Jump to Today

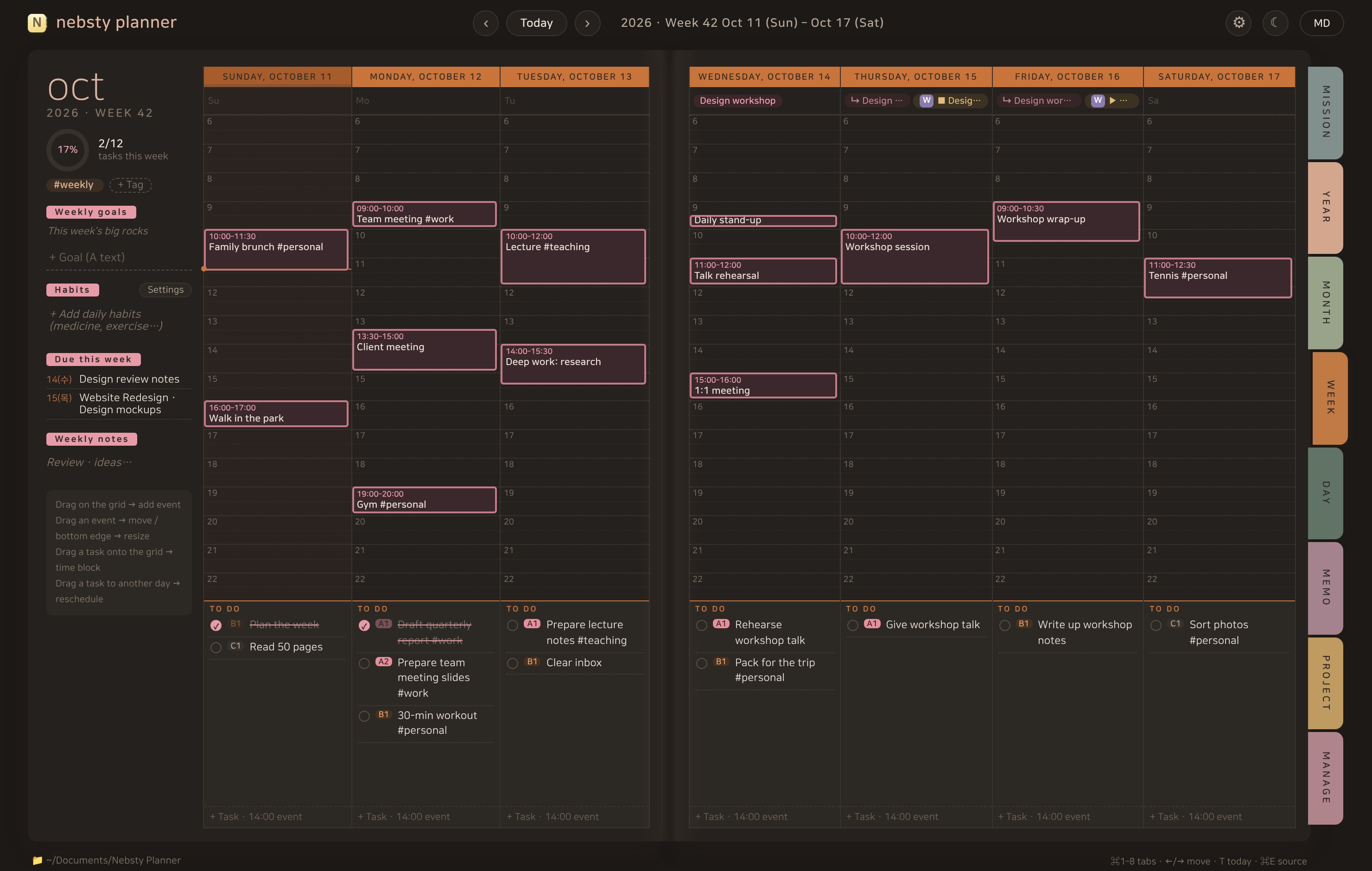point(536,23)
